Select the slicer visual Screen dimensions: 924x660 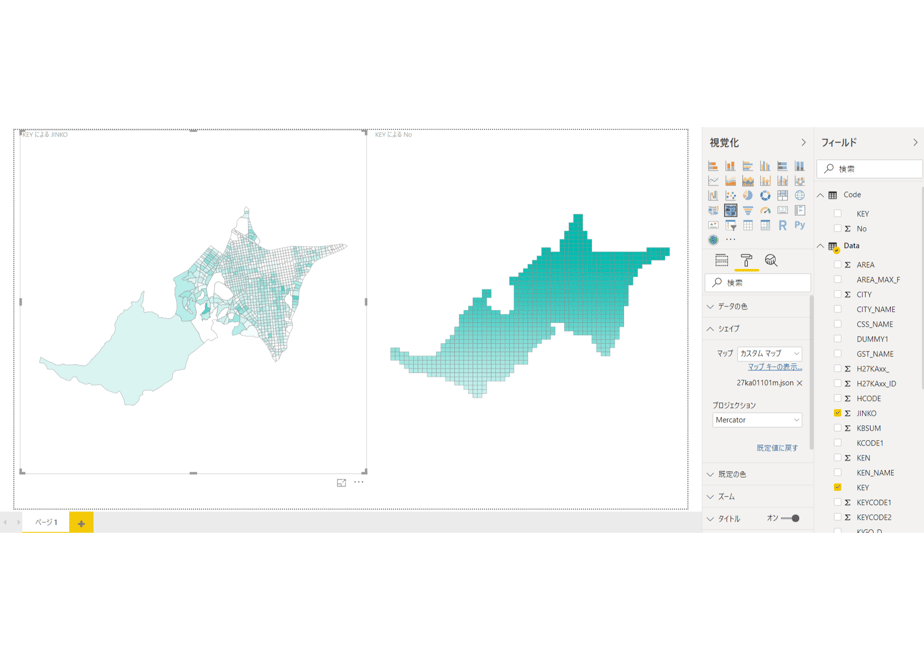(x=730, y=225)
